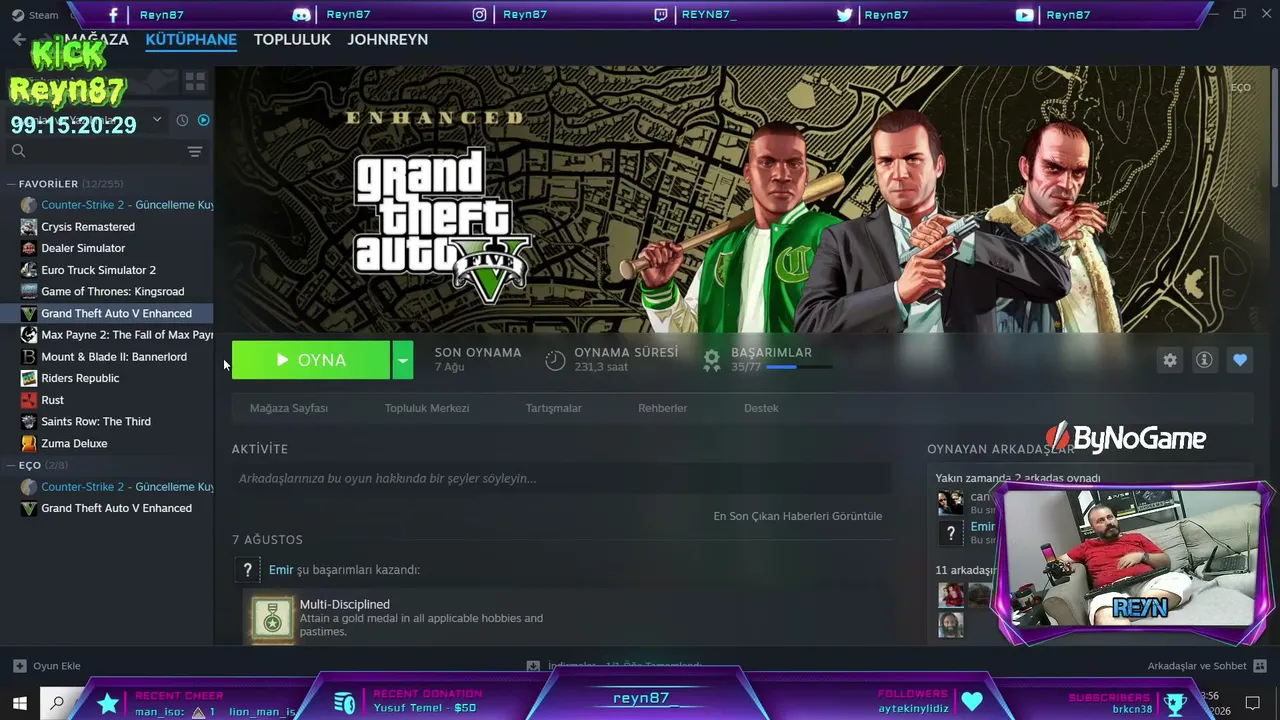Click Game of Thrones: Kingsroad icon
Image resolution: width=1280 pixels, height=720 pixels.
(x=29, y=292)
